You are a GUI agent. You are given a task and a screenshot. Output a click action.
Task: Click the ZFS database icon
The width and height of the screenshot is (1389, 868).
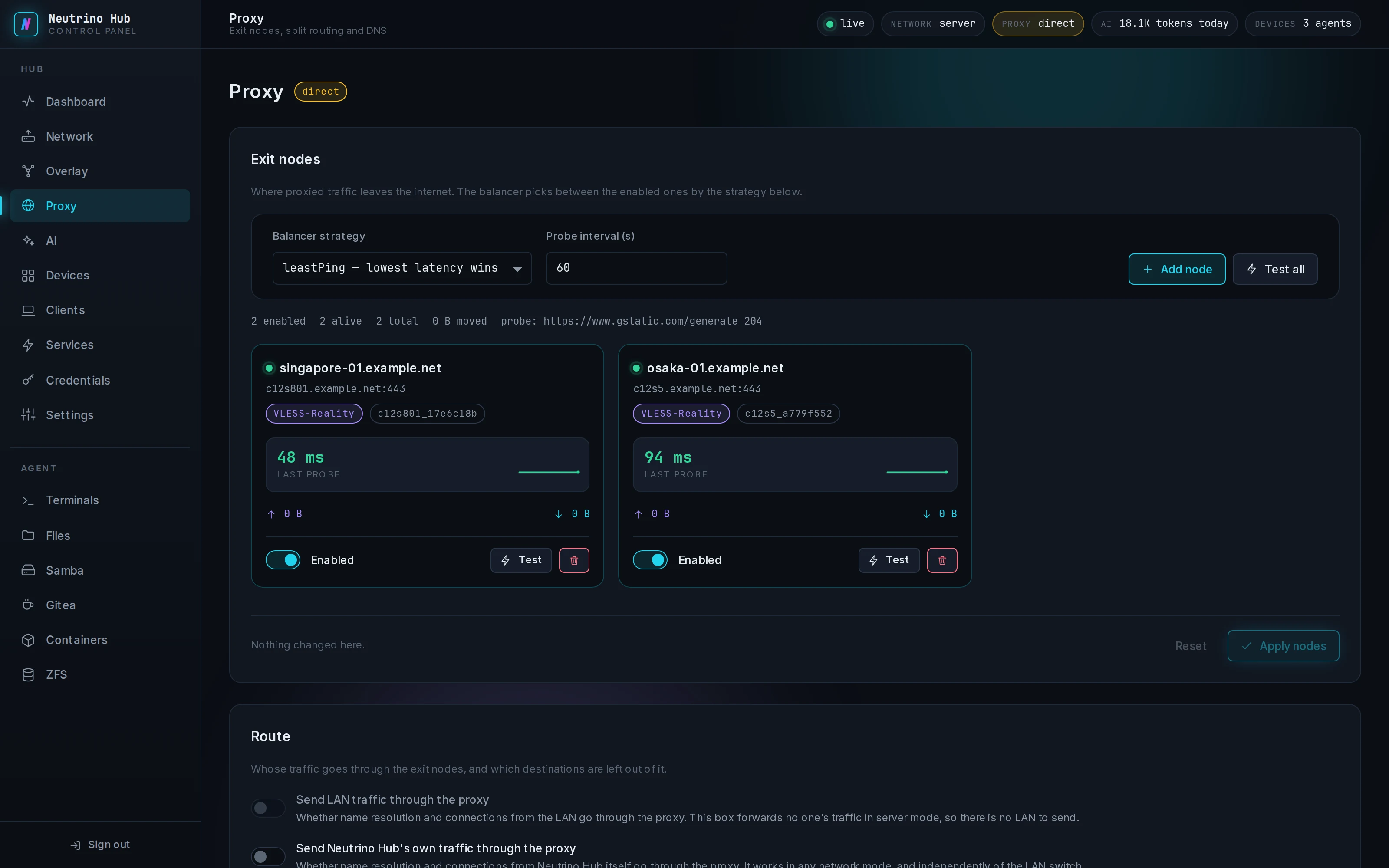(x=28, y=674)
